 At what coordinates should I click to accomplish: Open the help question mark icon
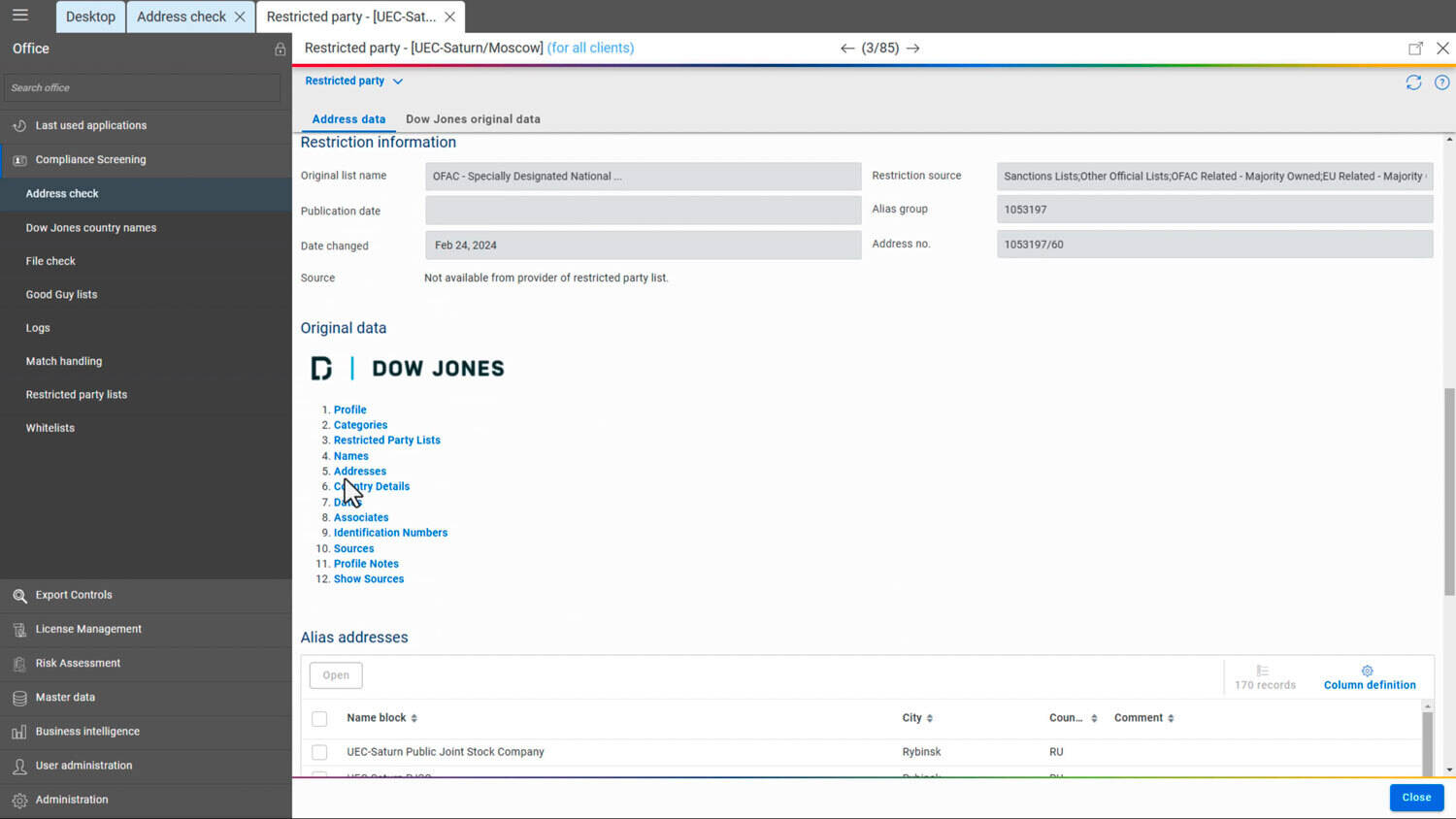(1442, 82)
